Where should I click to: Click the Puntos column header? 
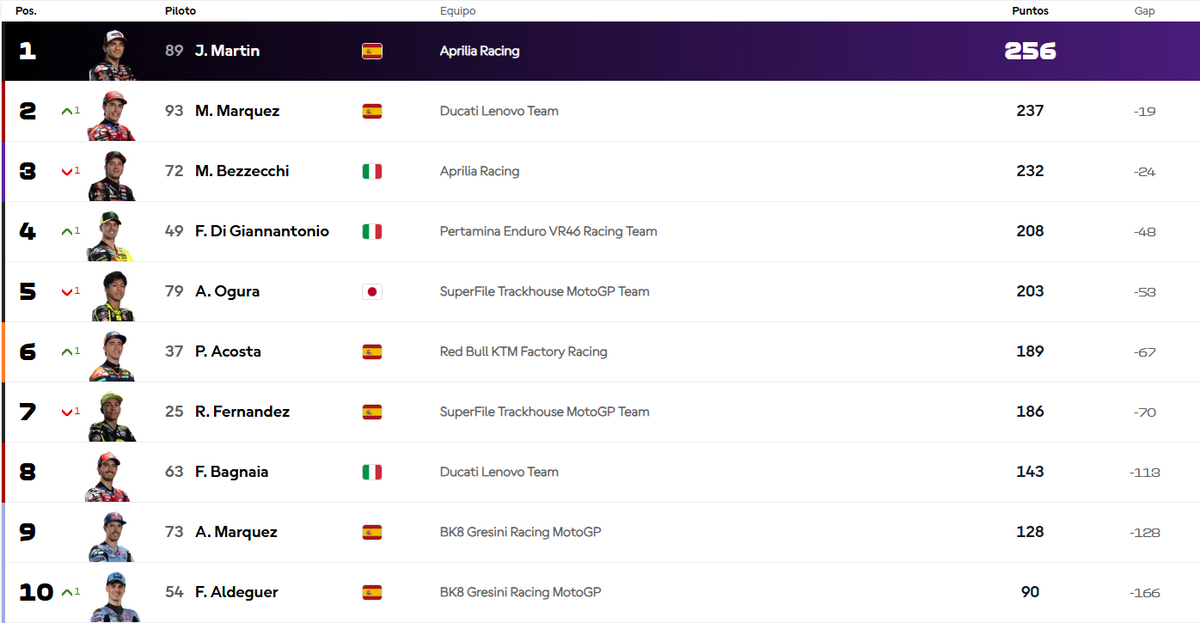1029,11
